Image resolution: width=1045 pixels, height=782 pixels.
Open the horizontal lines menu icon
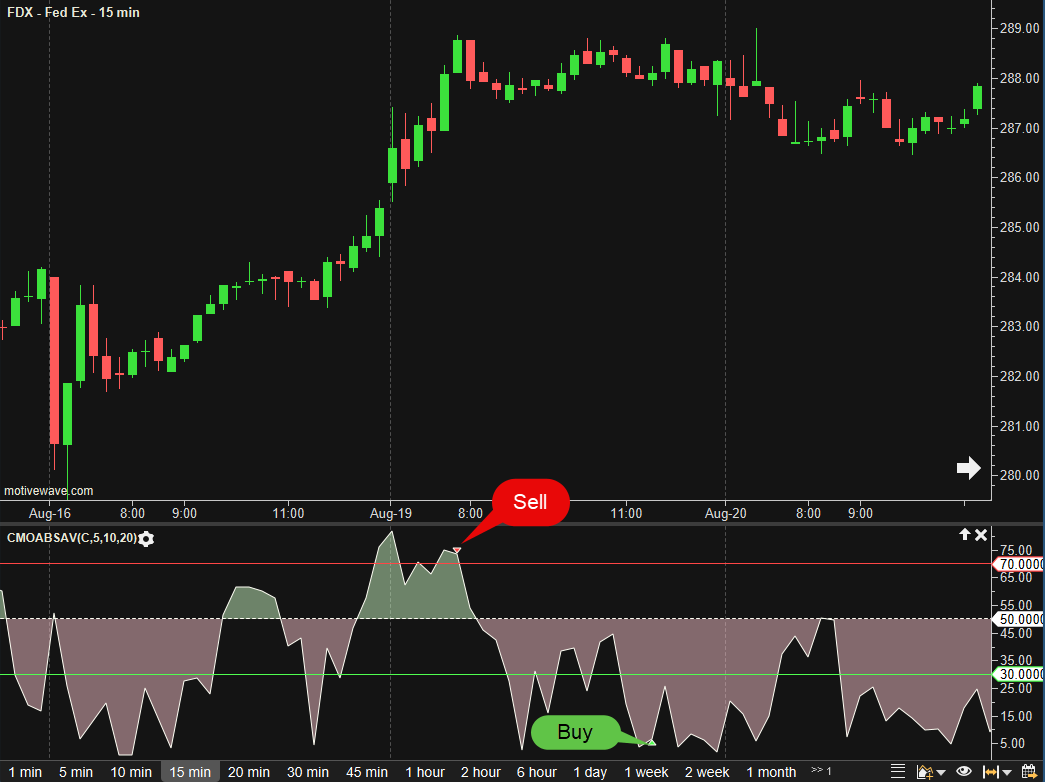(897, 771)
